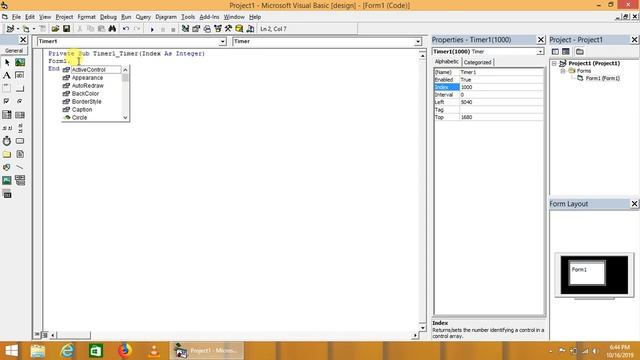The height and width of the screenshot is (360, 640).
Task: Select the Enabled property row
Action: tap(489, 80)
